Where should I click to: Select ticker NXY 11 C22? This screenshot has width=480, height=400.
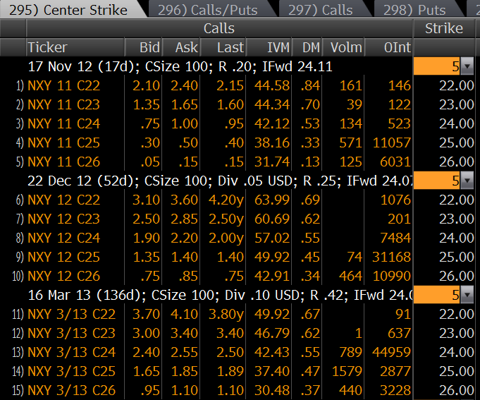point(64,86)
